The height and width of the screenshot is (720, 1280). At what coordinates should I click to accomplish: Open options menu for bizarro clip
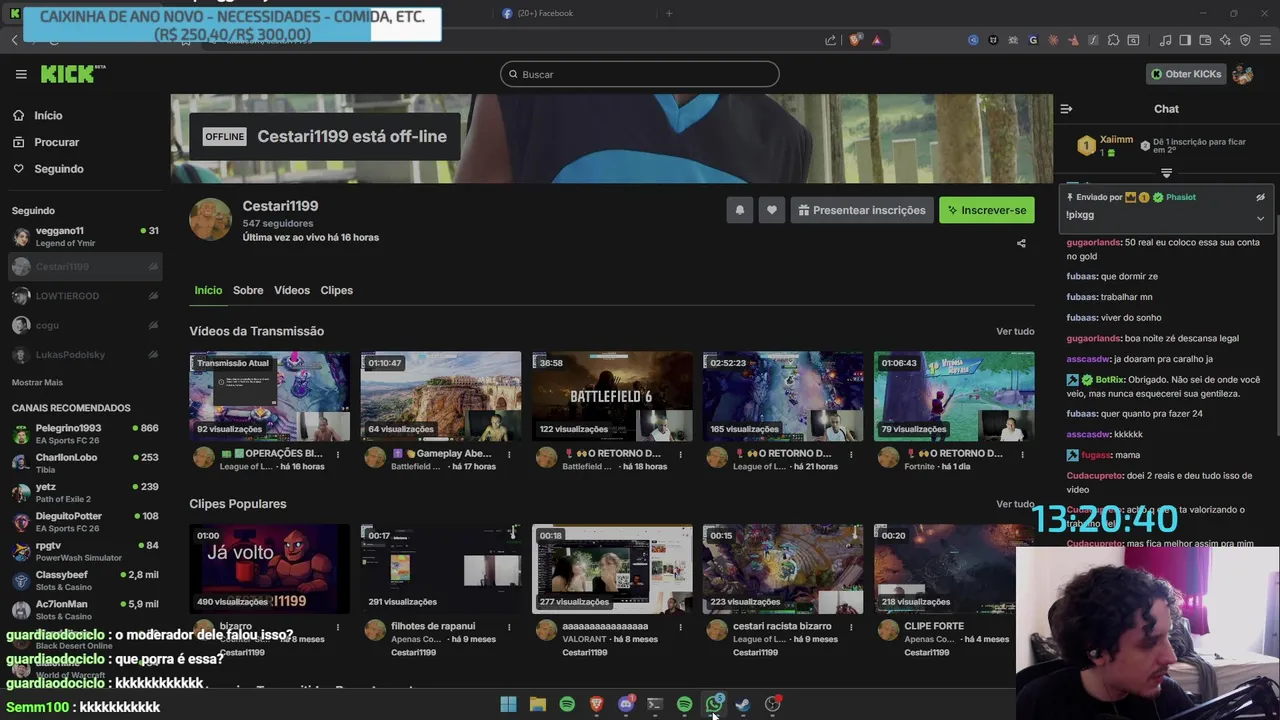[x=338, y=627]
